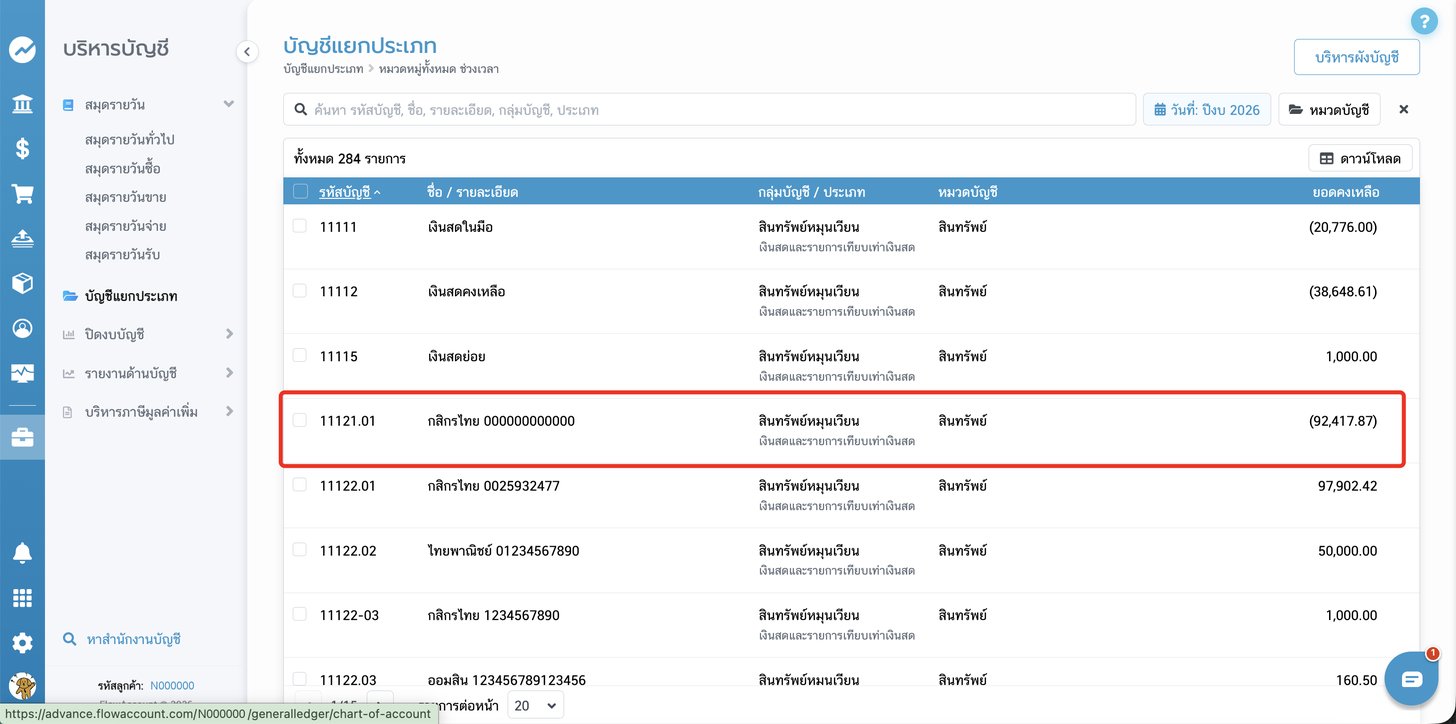Select the product box sidebar icon
This screenshot has height=724, width=1456.
click(x=22, y=283)
